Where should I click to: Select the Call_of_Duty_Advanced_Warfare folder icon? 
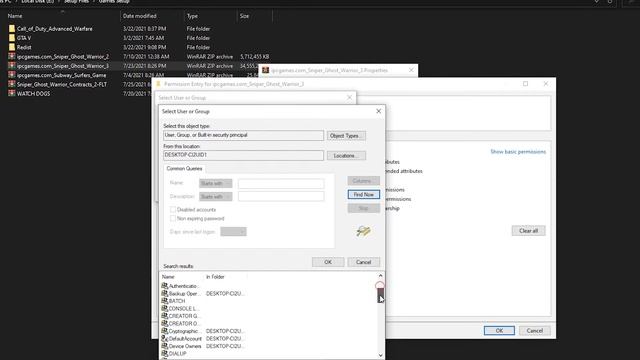12,29
